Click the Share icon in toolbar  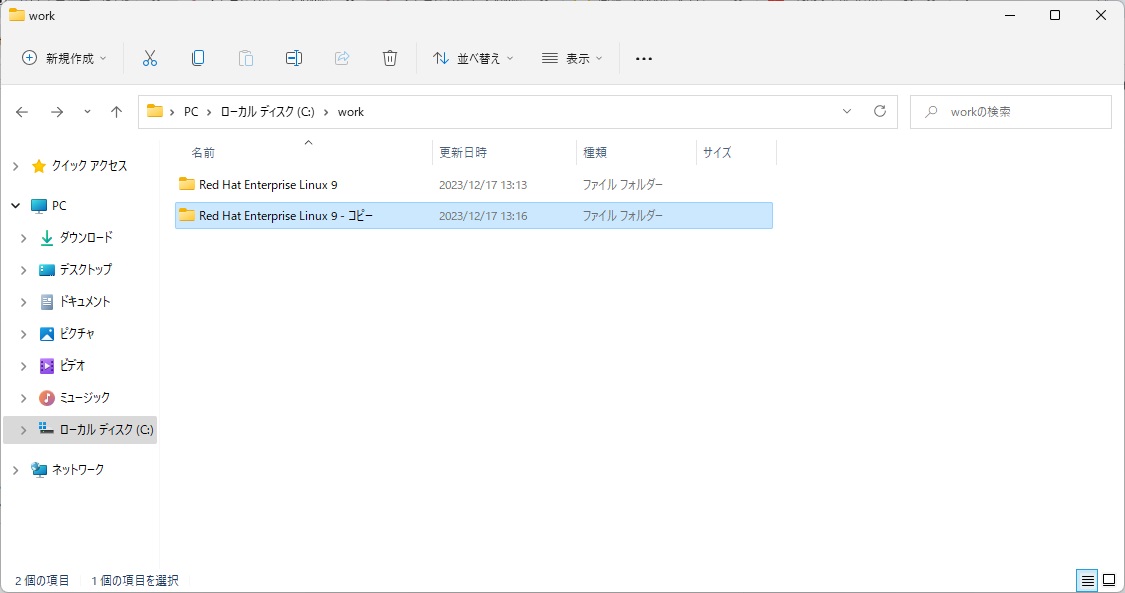[x=342, y=58]
